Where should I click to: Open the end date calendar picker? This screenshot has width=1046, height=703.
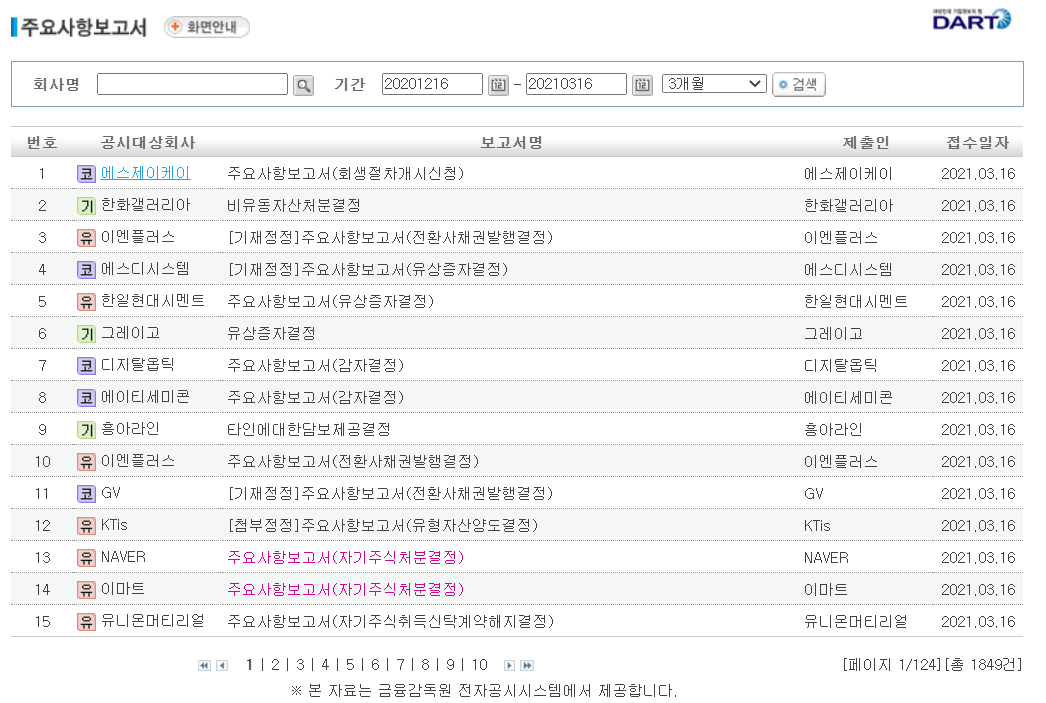tap(642, 85)
